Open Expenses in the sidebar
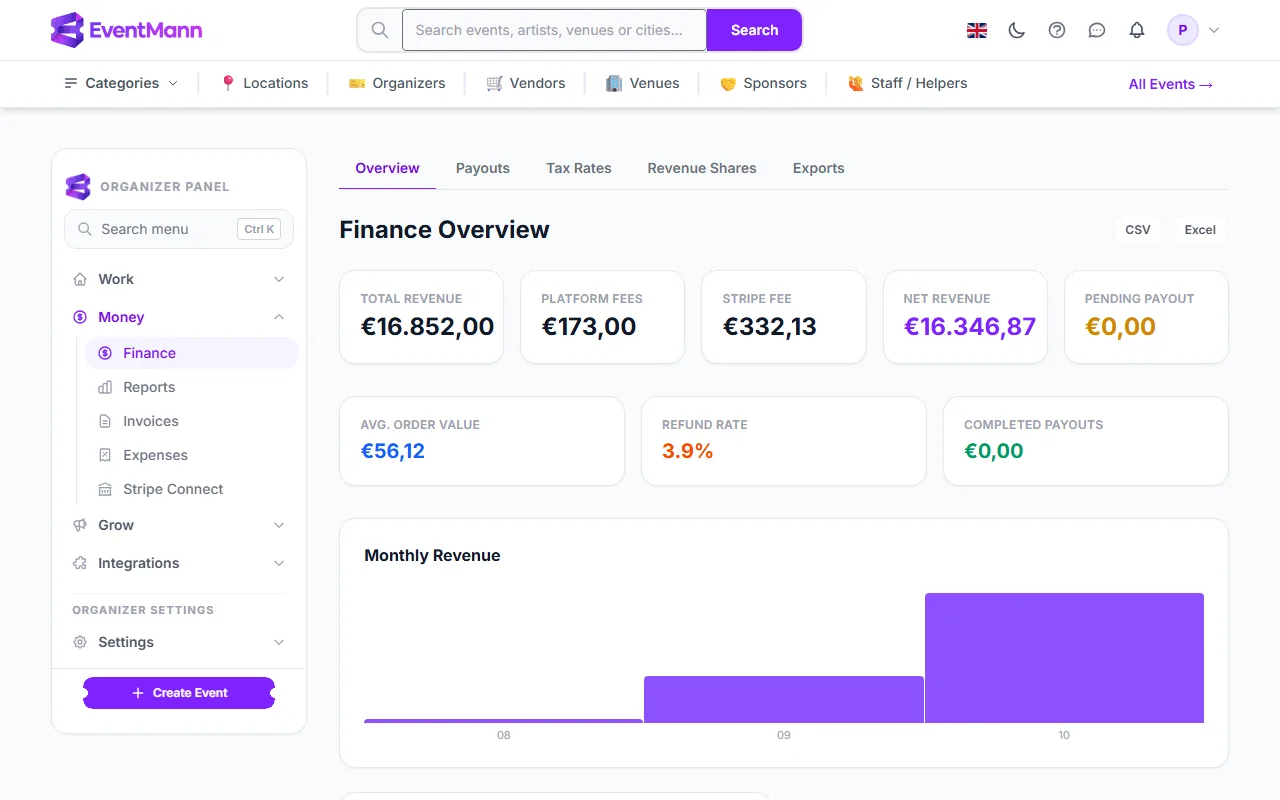 (x=191, y=455)
